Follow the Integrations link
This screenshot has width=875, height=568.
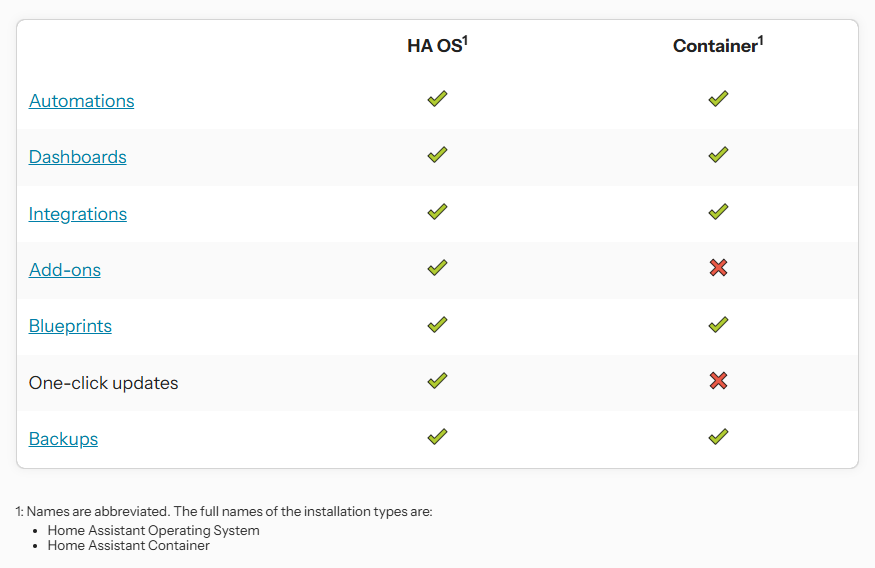[77, 214]
